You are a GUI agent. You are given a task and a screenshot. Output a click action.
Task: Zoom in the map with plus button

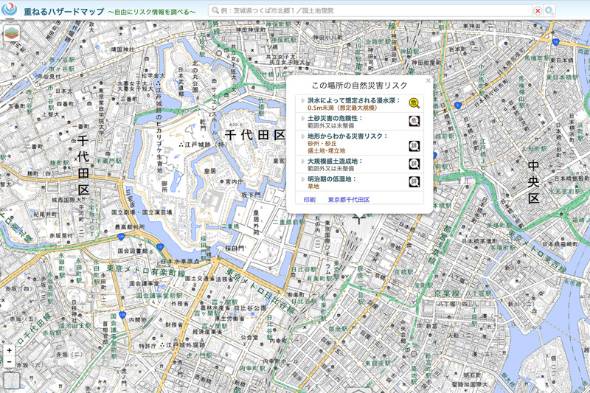[x=9, y=350]
